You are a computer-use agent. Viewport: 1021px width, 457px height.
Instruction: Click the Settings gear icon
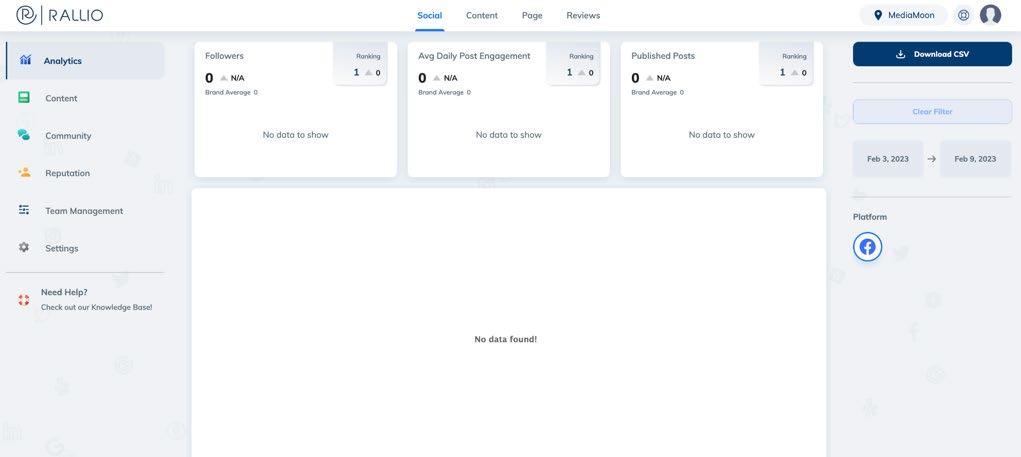click(x=24, y=247)
